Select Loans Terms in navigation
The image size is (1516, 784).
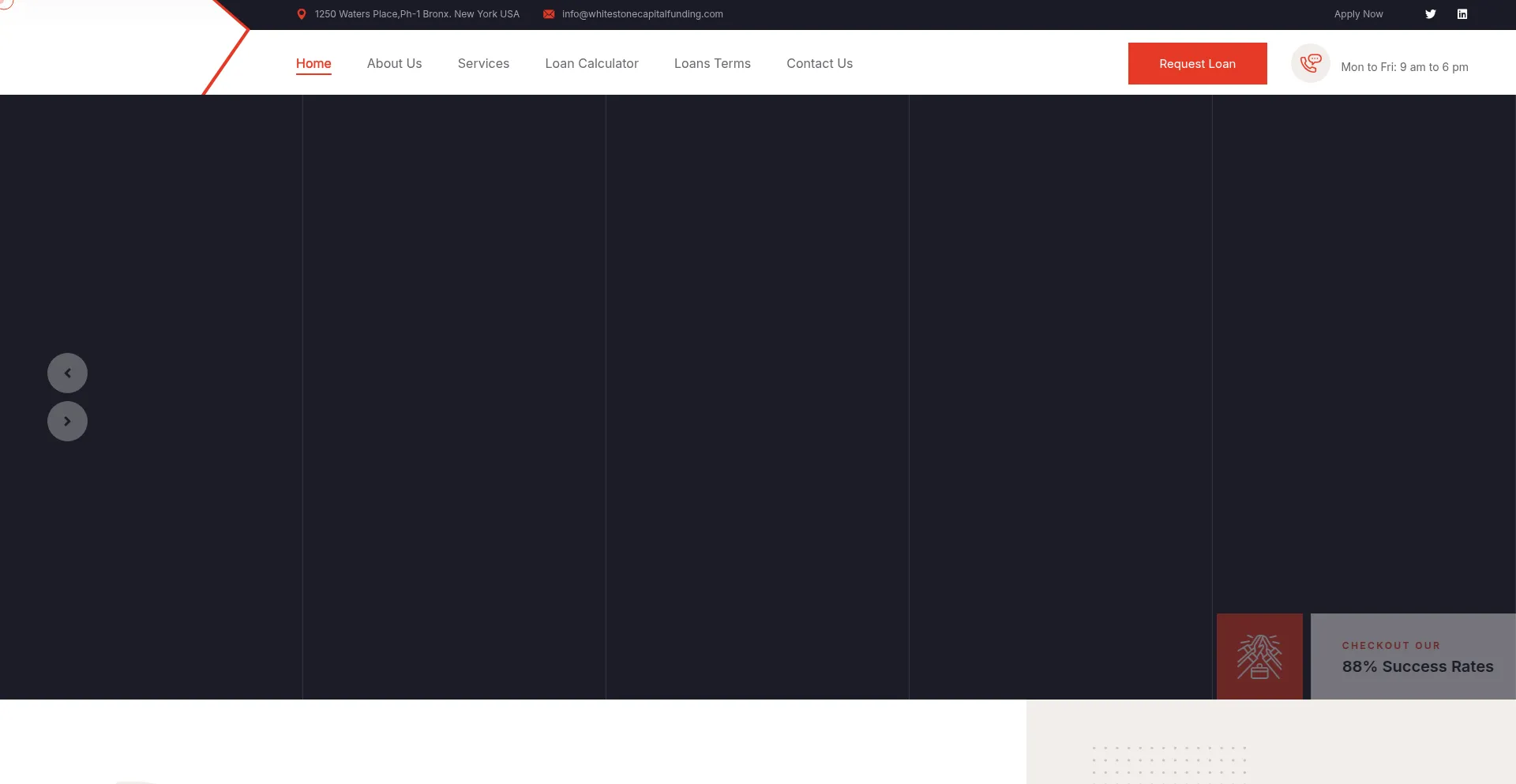712,63
